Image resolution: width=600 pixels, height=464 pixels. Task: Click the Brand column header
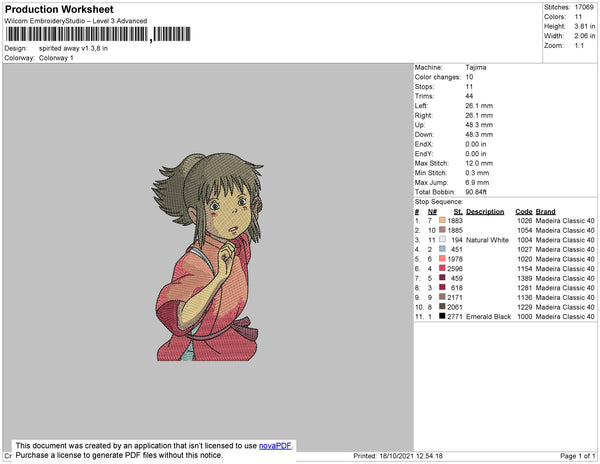point(546,212)
